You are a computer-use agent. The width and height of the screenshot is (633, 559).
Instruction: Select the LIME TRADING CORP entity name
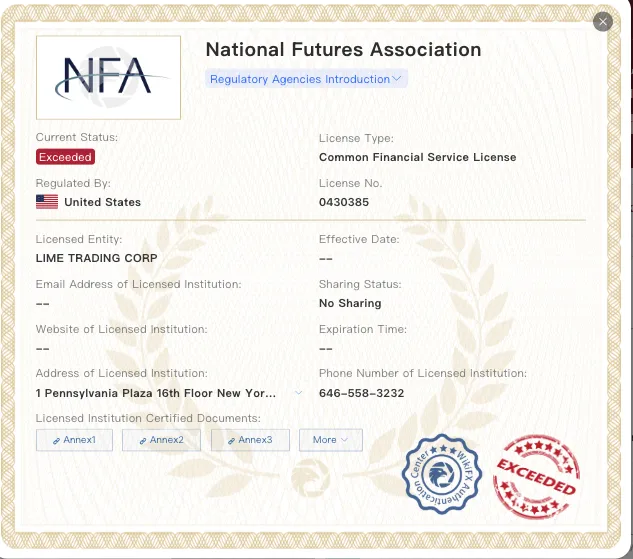[x=96, y=258]
